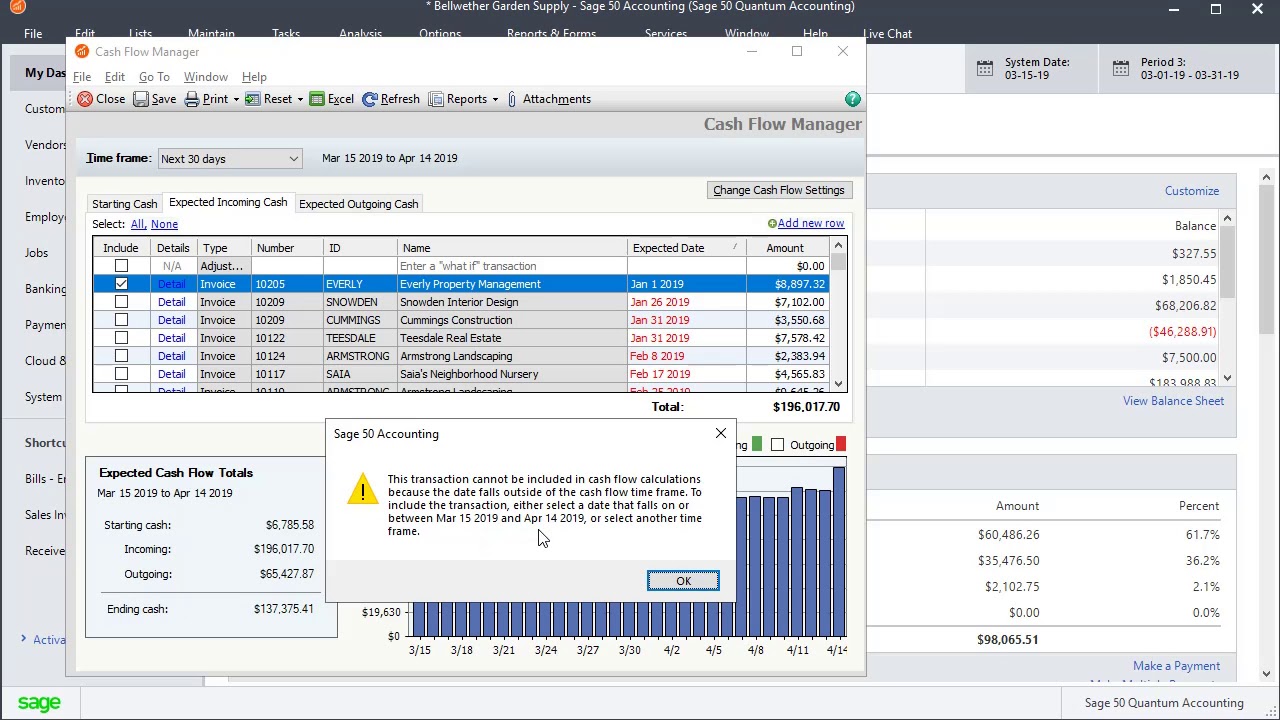This screenshot has width=1280, height=720.
Task: Open Detail link for Teesdale invoice
Action: tap(171, 338)
